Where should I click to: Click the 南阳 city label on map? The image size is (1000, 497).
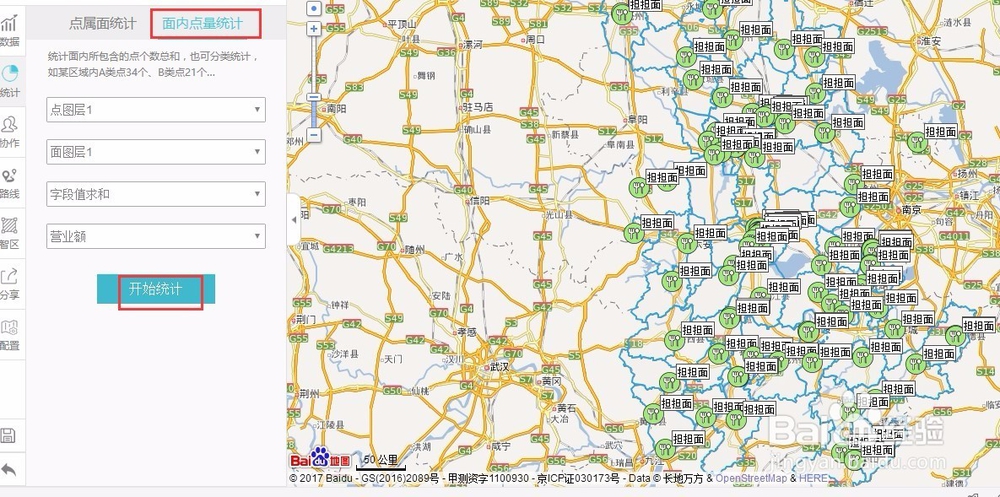pyautogui.click(x=336, y=108)
